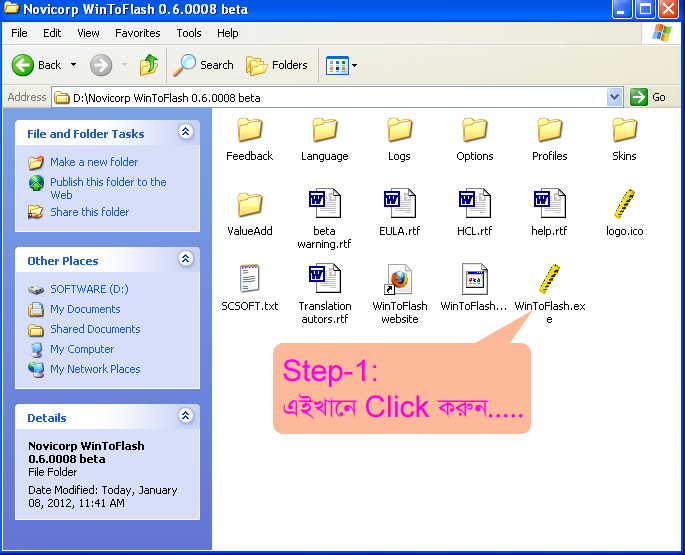The image size is (685, 555).
Task: Select the beta warning.rtf file
Action: pos(324,219)
